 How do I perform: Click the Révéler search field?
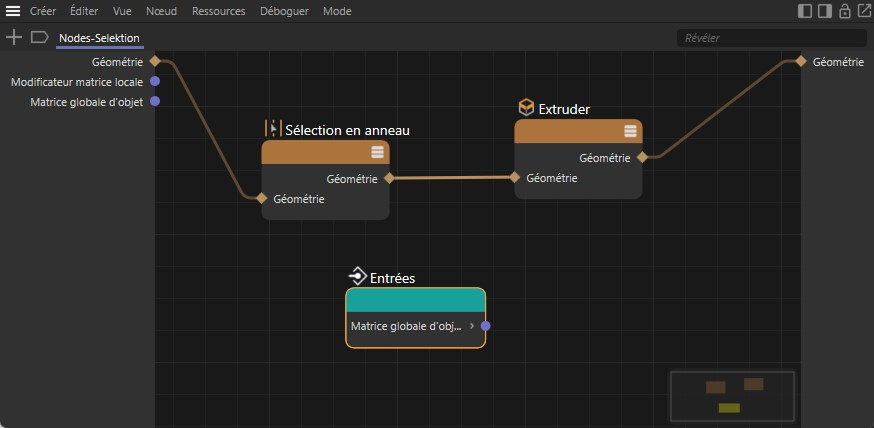770,38
